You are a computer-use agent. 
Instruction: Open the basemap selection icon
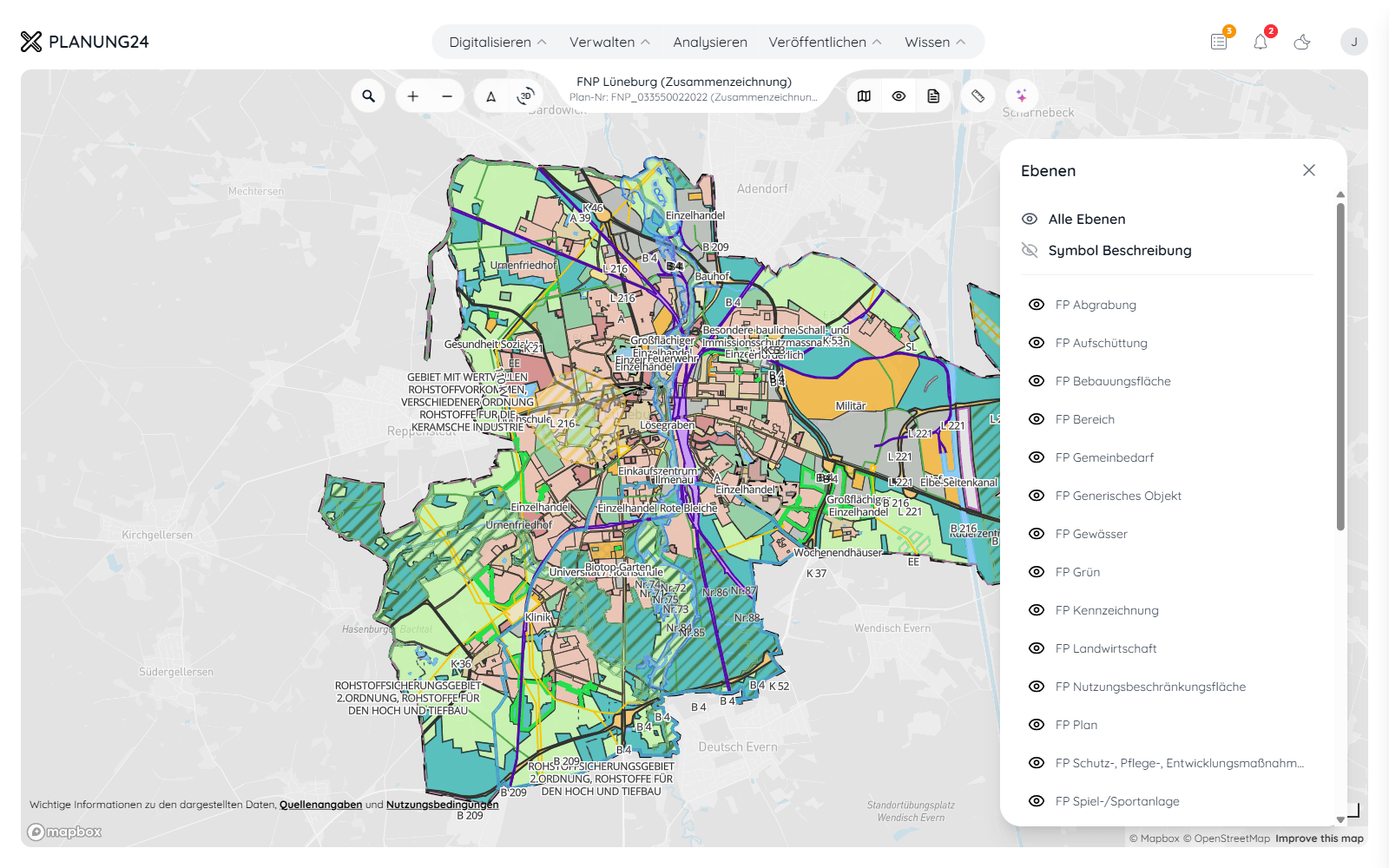tap(864, 96)
